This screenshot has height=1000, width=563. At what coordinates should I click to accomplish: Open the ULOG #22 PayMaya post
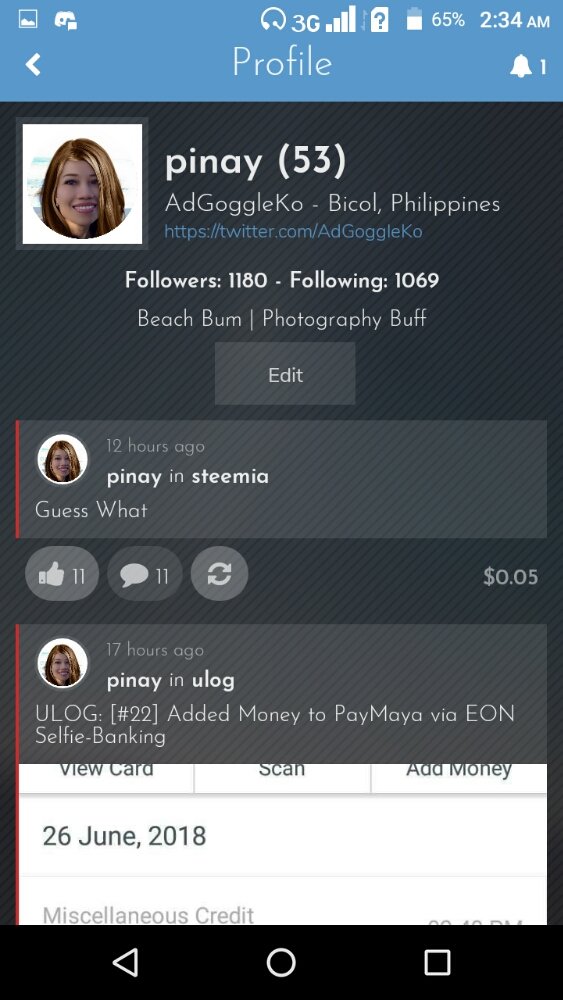[275, 725]
